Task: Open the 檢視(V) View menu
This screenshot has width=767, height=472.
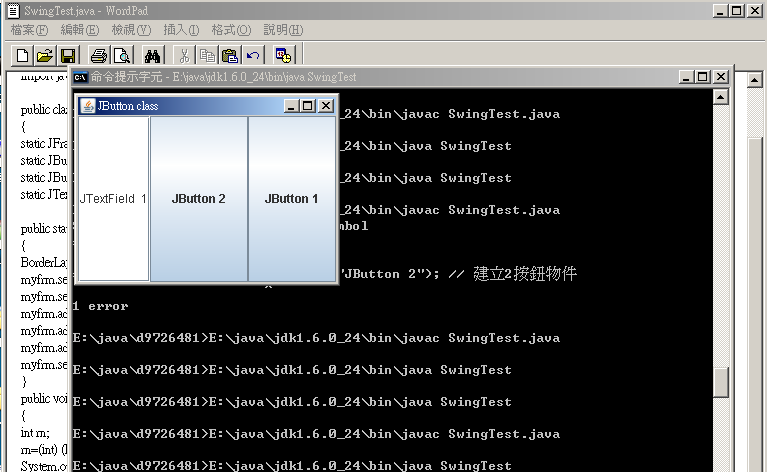Action: click(131, 30)
